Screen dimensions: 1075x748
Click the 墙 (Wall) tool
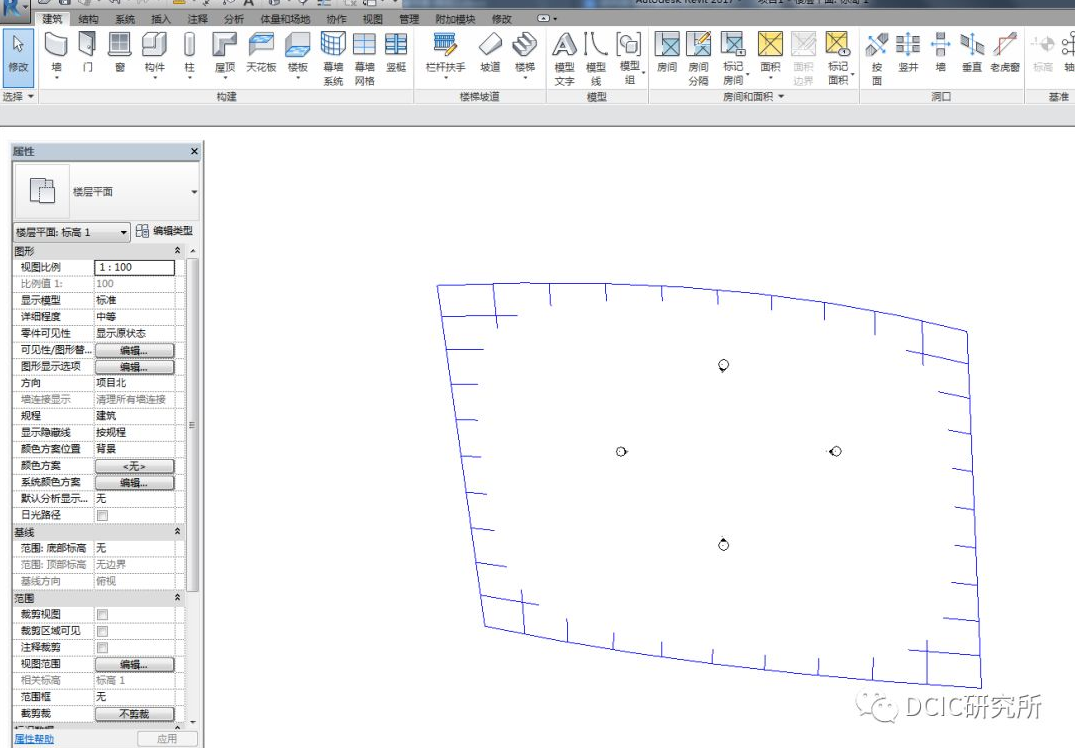tap(56, 53)
